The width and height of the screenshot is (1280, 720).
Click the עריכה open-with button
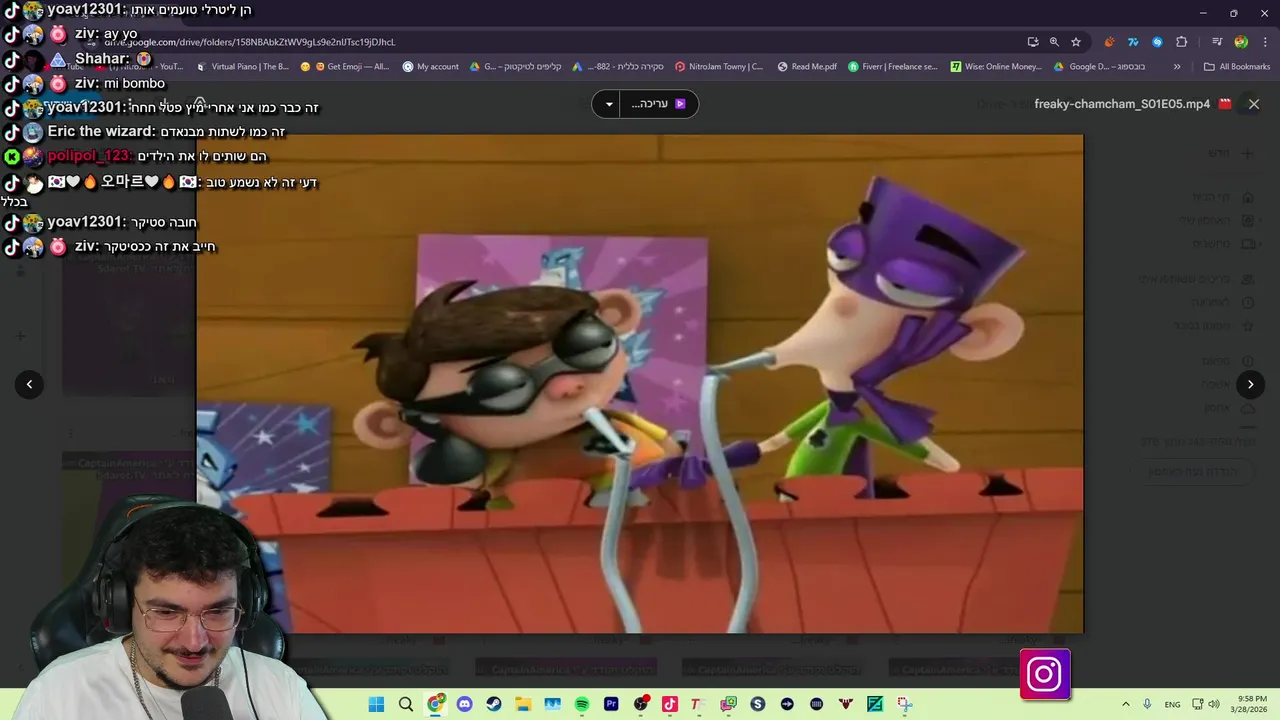click(x=659, y=104)
